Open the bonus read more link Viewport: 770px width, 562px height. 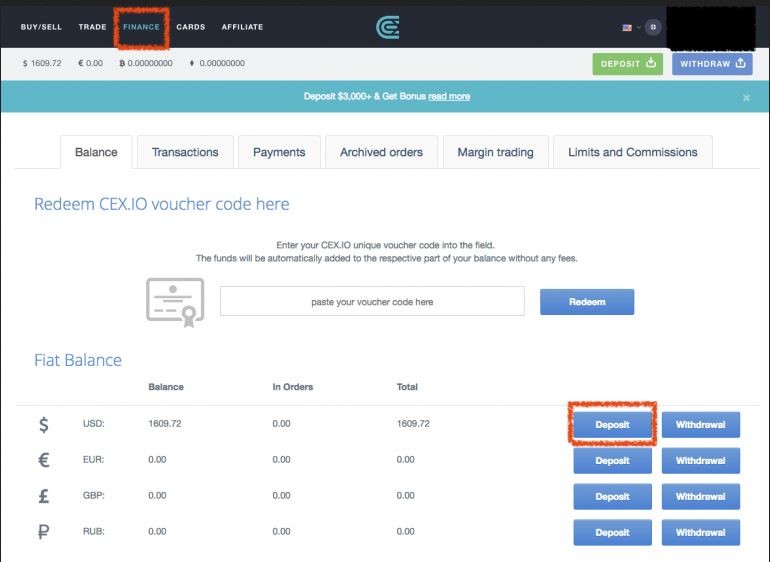point(449,96)
